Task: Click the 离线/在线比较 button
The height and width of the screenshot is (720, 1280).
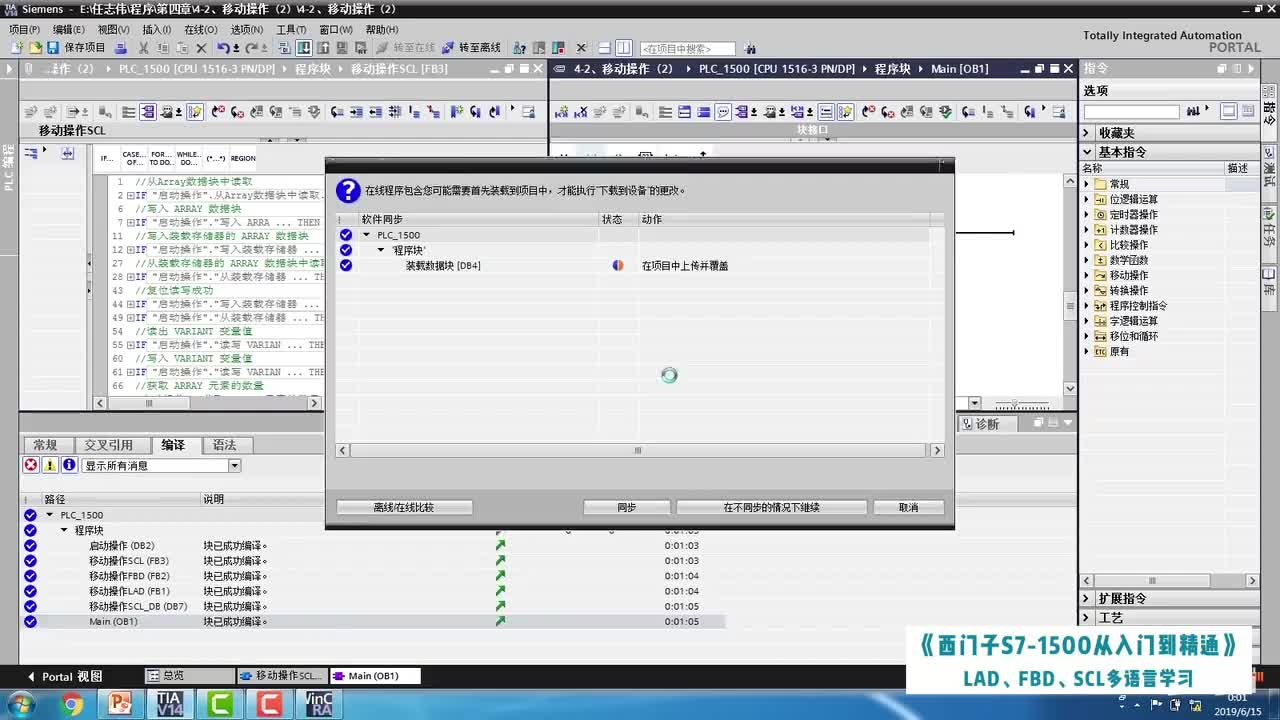Action: pos(404,507)
